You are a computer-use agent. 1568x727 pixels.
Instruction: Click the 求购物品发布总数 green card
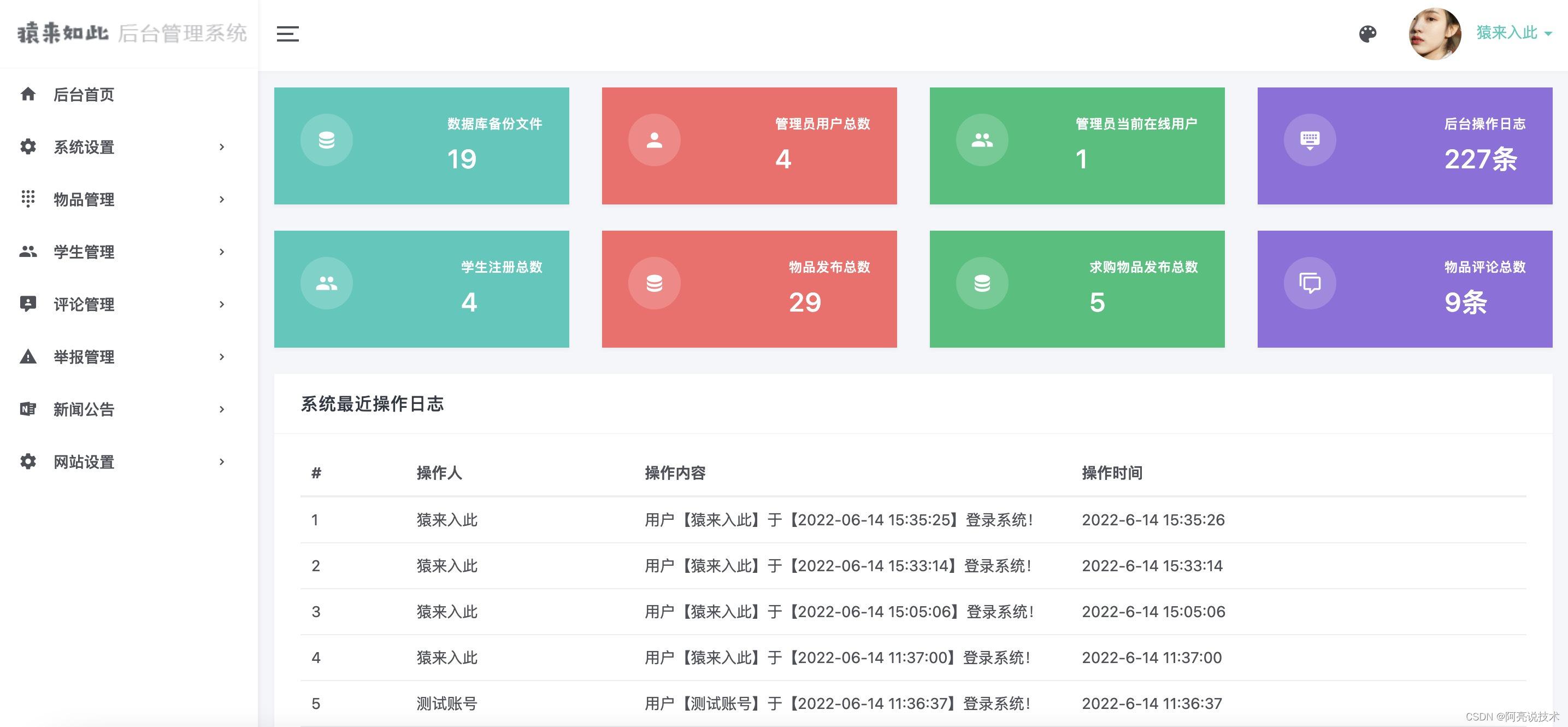[1077, 289]
